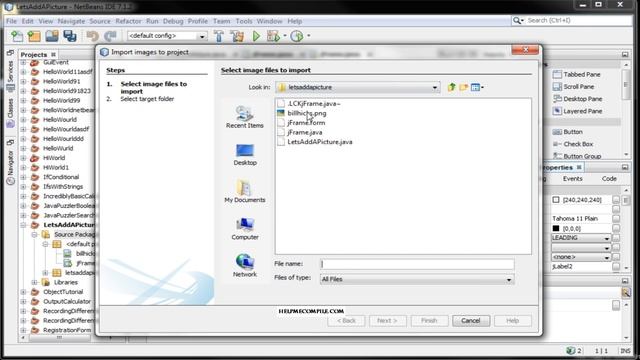Click the Search box in NetBeans
This screenshot has height=360, width=640.
[x=571, y=20]
